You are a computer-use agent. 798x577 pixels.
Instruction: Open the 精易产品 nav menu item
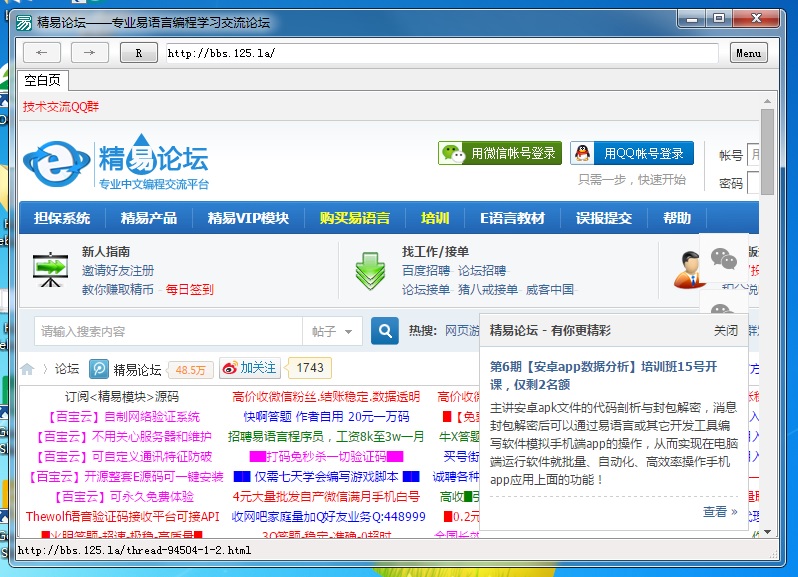click(x=149, y=218)
